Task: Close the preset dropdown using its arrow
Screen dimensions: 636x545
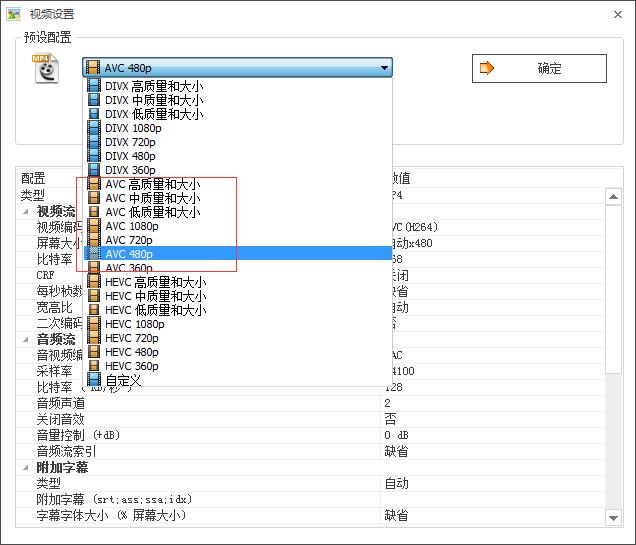Action: click(x=384, y=68)
